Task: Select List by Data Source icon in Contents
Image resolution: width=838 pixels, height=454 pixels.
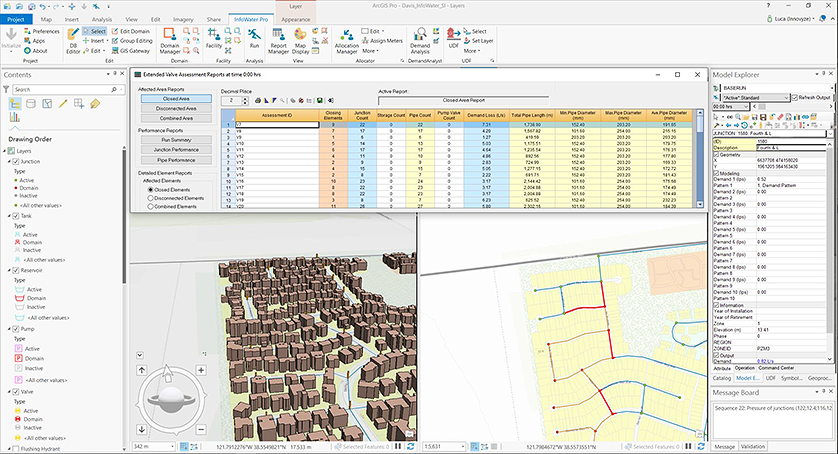Action: coord(31,104)
